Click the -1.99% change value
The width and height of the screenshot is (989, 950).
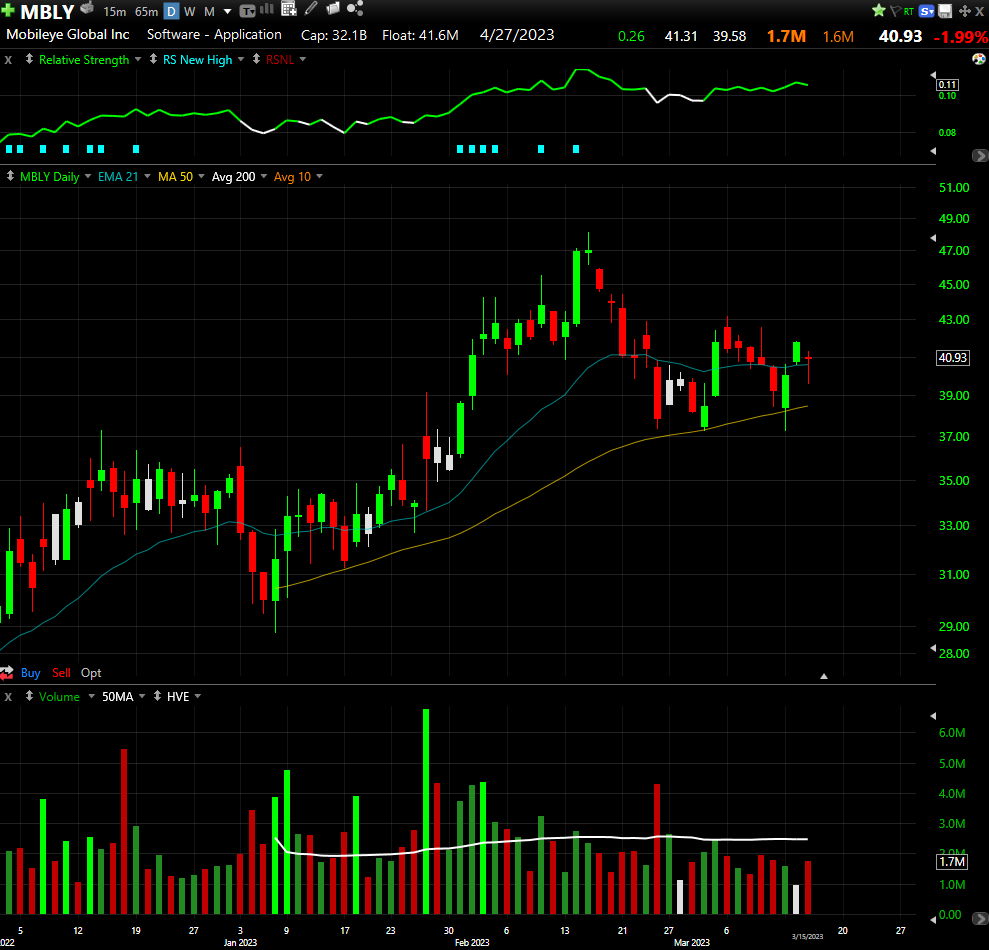(961, 37)
